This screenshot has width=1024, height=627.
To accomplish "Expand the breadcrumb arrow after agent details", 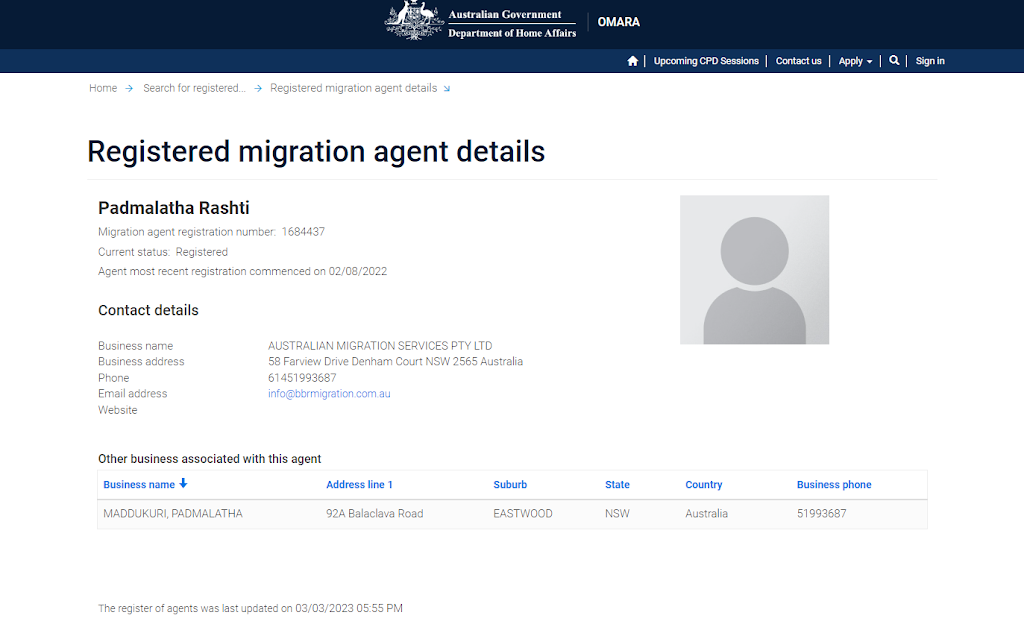I will point(447,89).
